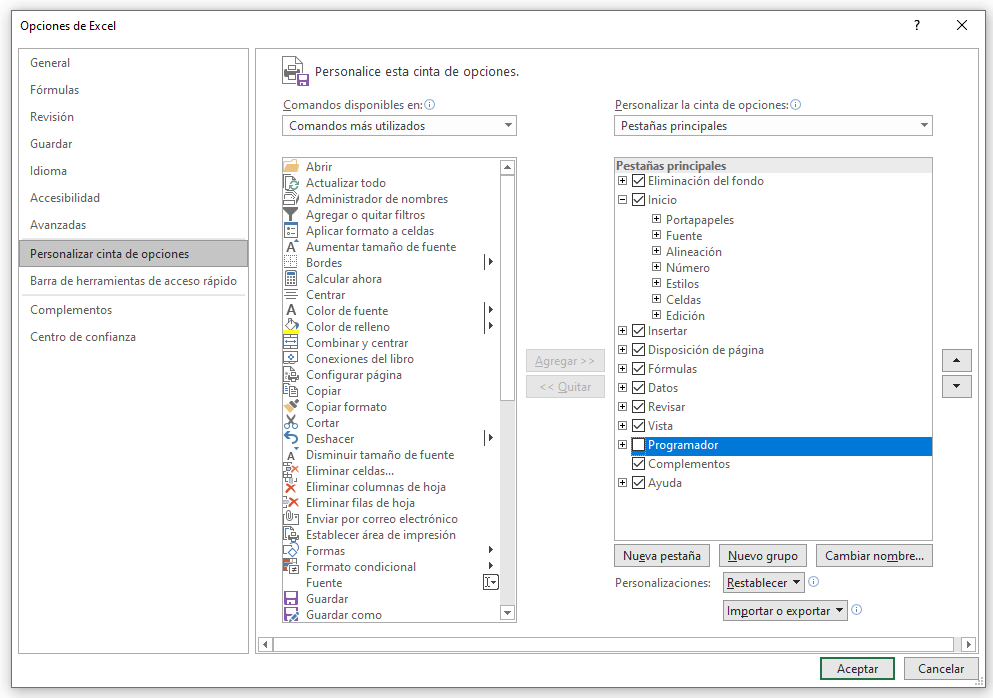Enable the Programador tab checkbox

pyautogui.click(x=638, y=445)
